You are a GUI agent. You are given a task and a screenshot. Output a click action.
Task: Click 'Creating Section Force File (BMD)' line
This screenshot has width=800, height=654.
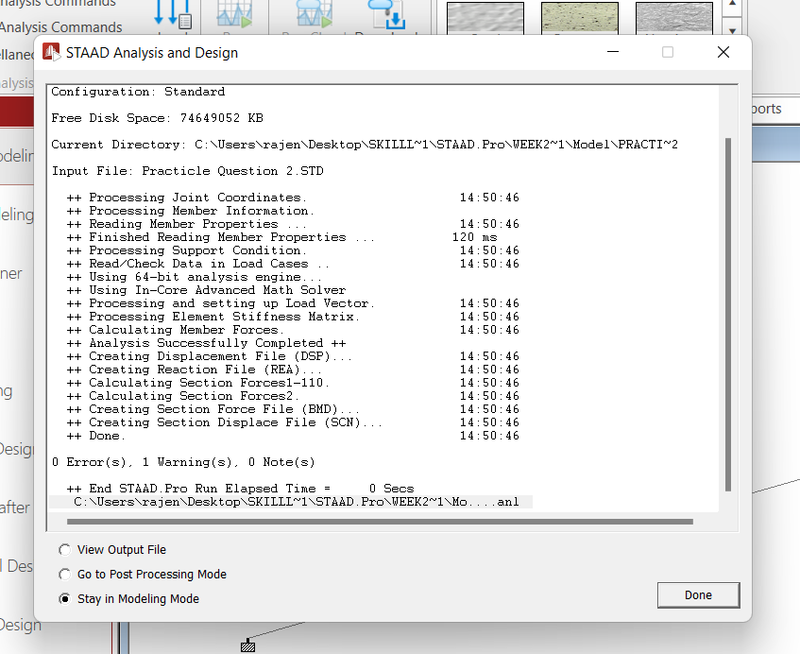[x=293, y=409]
